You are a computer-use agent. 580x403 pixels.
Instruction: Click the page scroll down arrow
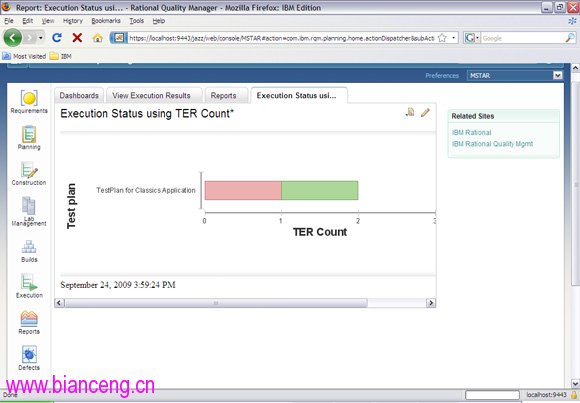[x=575, y=383]
